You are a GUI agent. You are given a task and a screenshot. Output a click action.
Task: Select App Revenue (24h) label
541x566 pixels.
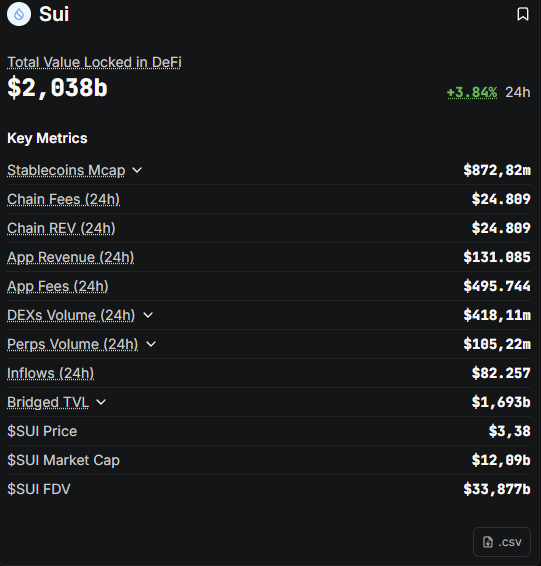(71, 257)
